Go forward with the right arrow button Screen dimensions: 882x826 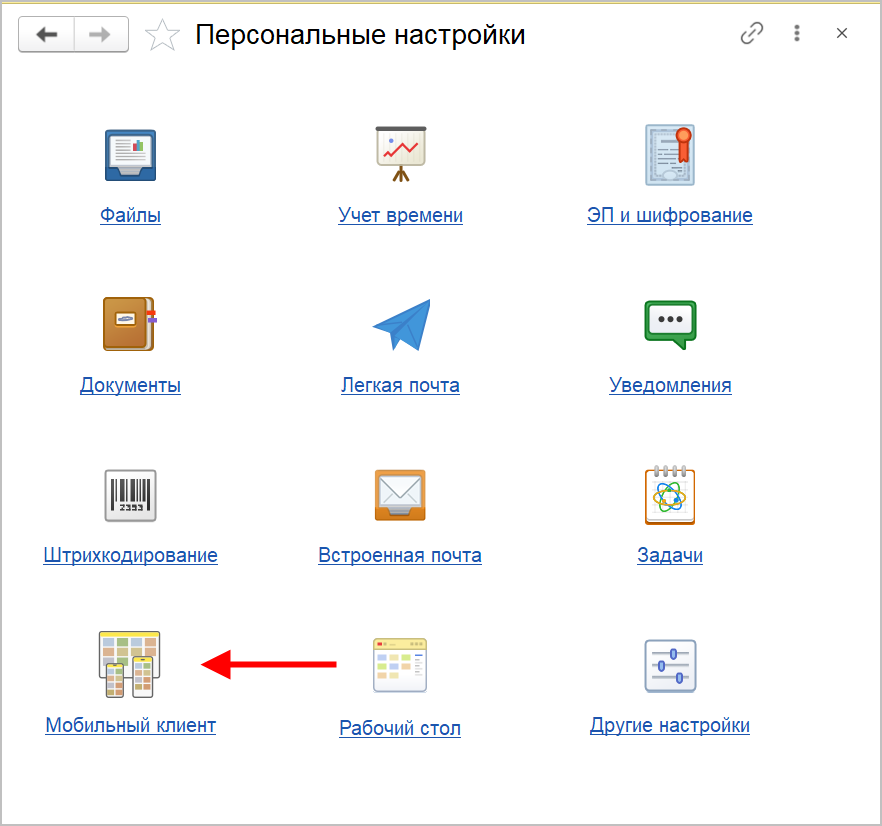[x=100, y=35]
